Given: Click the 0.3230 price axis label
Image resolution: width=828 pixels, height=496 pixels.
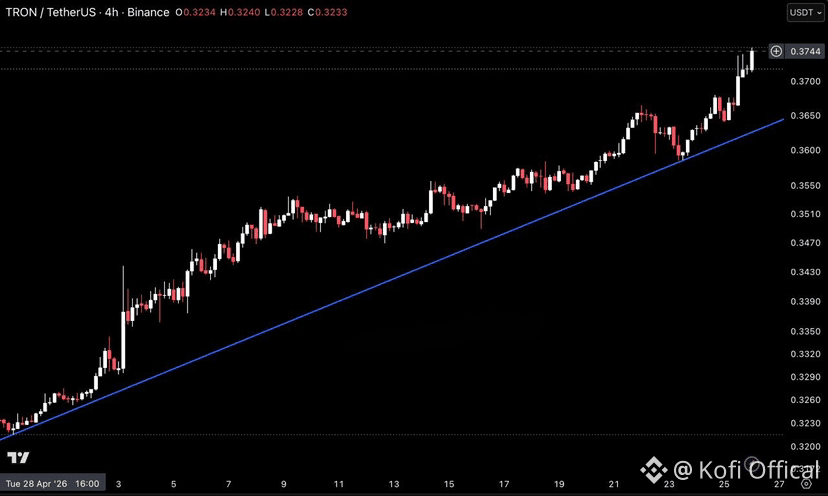Looking at the screenshot, I should [805, 424].
